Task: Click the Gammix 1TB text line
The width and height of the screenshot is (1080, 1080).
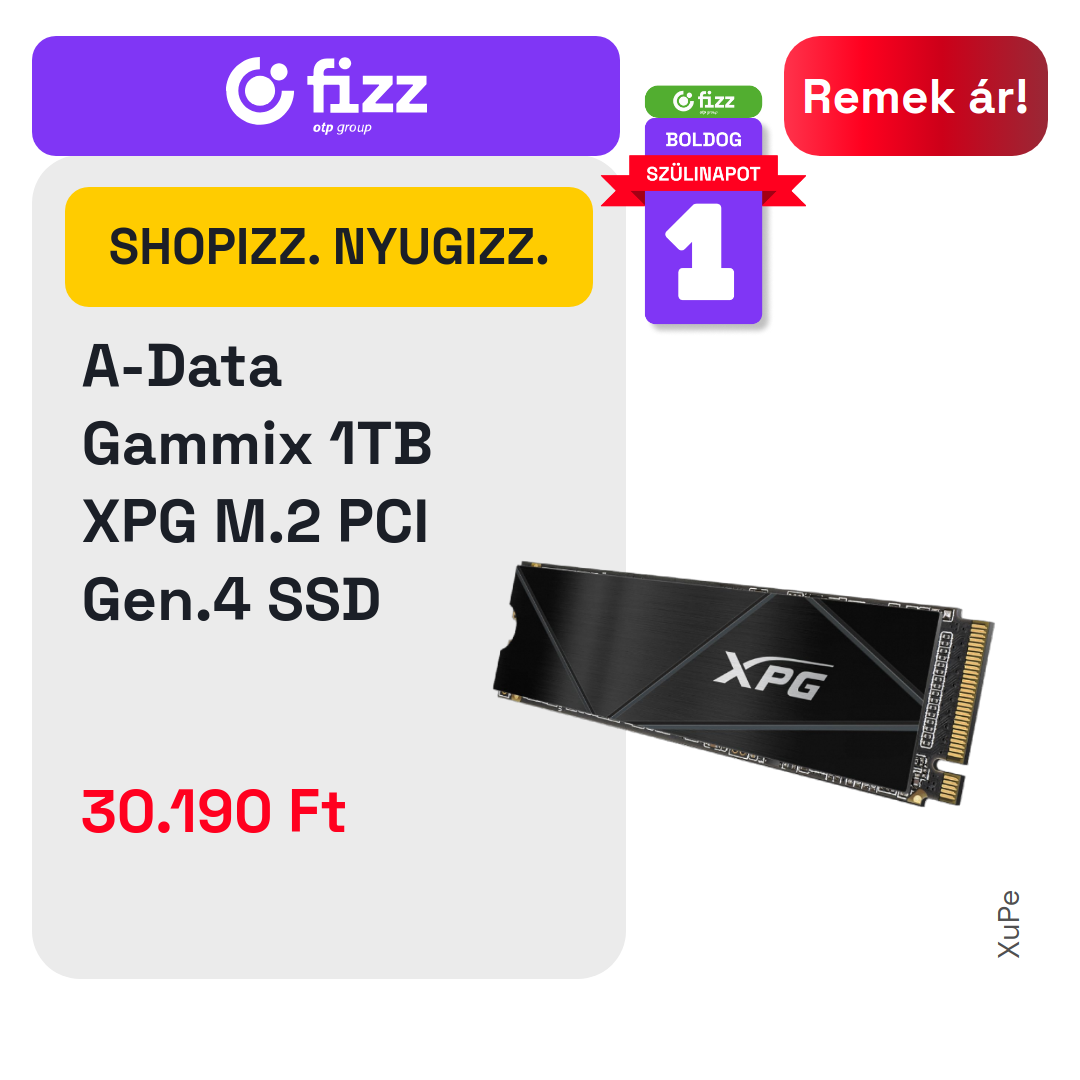Action: click(257, 444)
